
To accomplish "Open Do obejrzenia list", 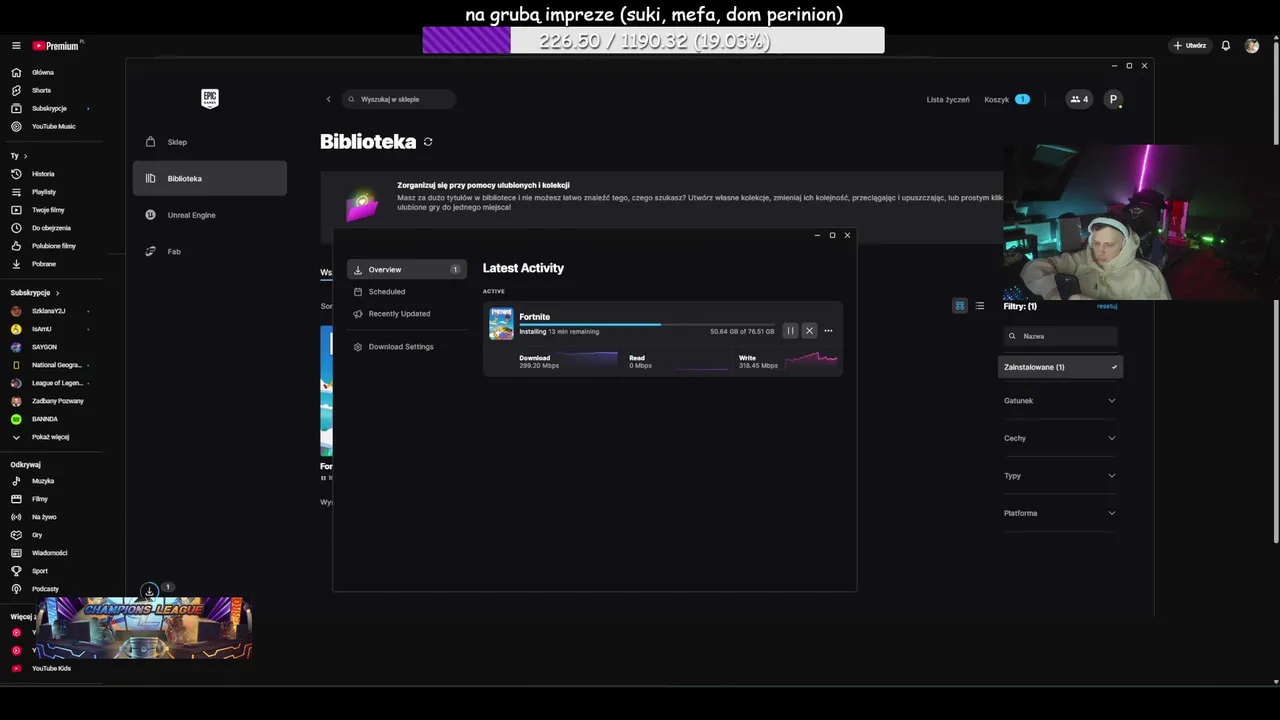I will point(52,228).
